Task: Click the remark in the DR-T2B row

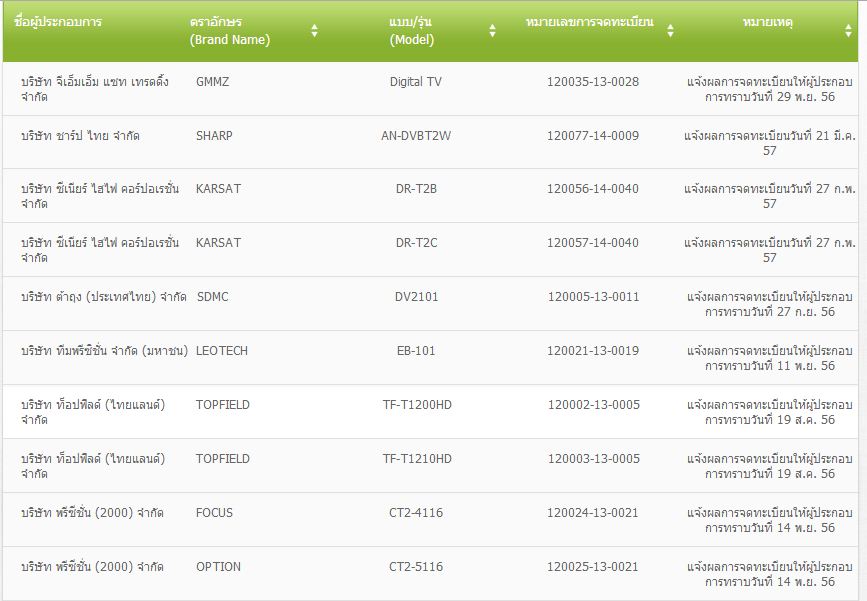Action: [770, 196]
